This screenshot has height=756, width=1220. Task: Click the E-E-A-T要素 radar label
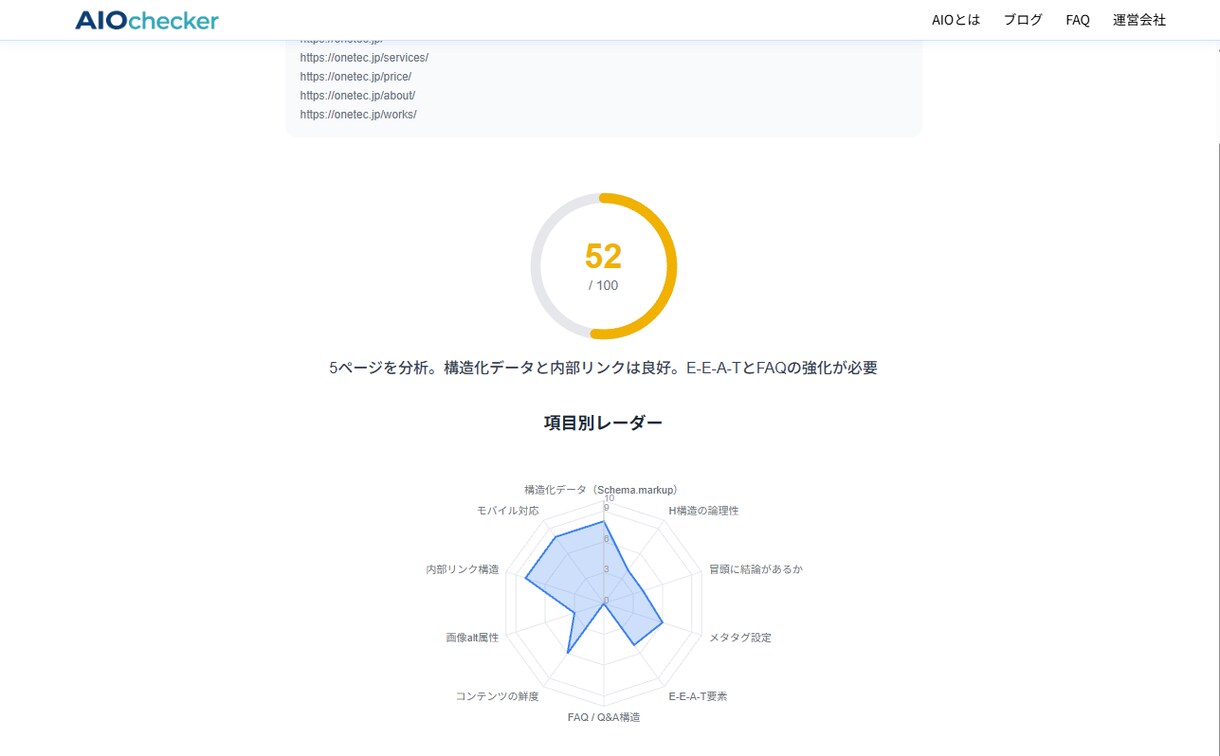(x=698, y=696)
